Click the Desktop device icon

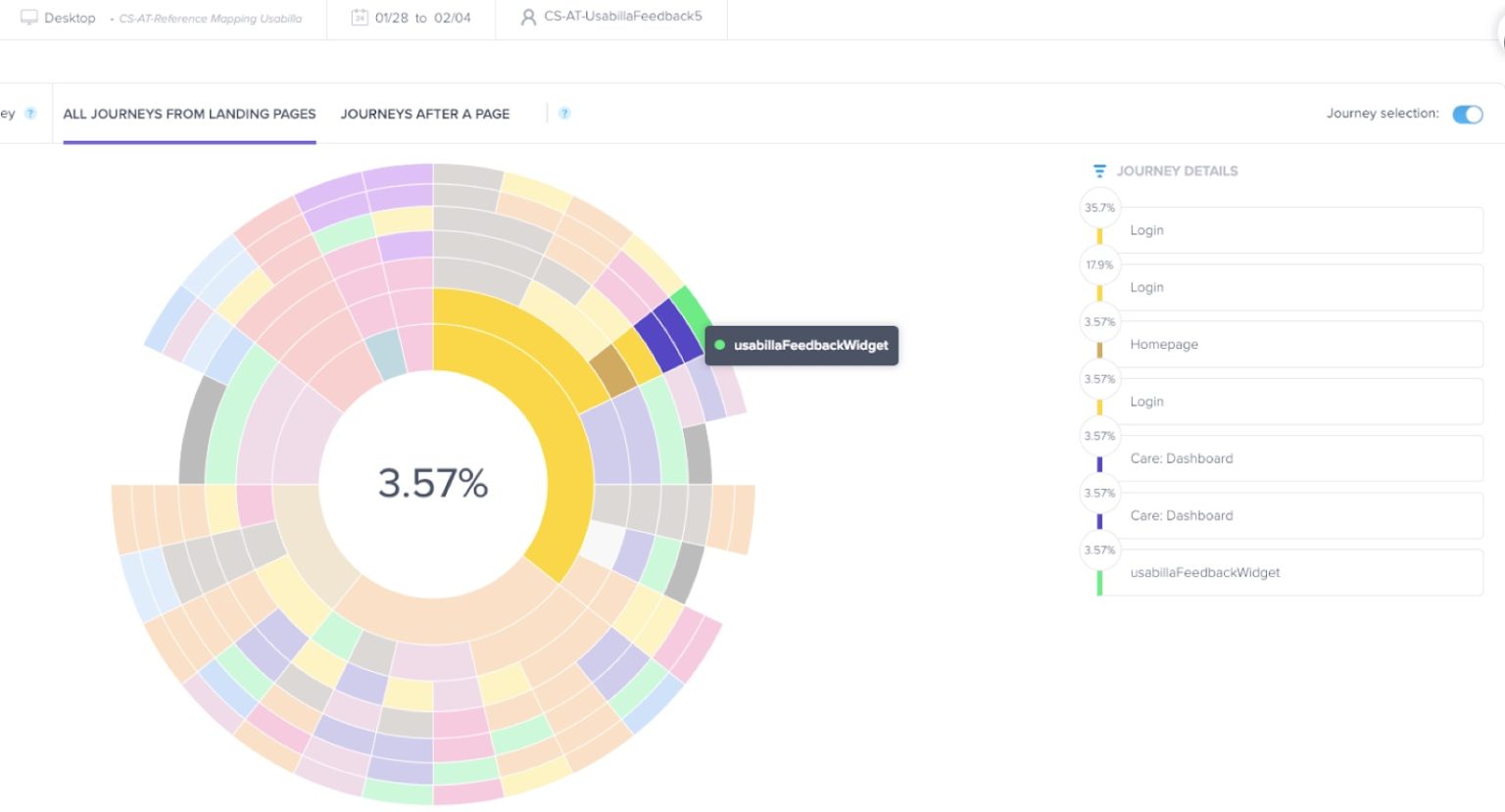30,17
